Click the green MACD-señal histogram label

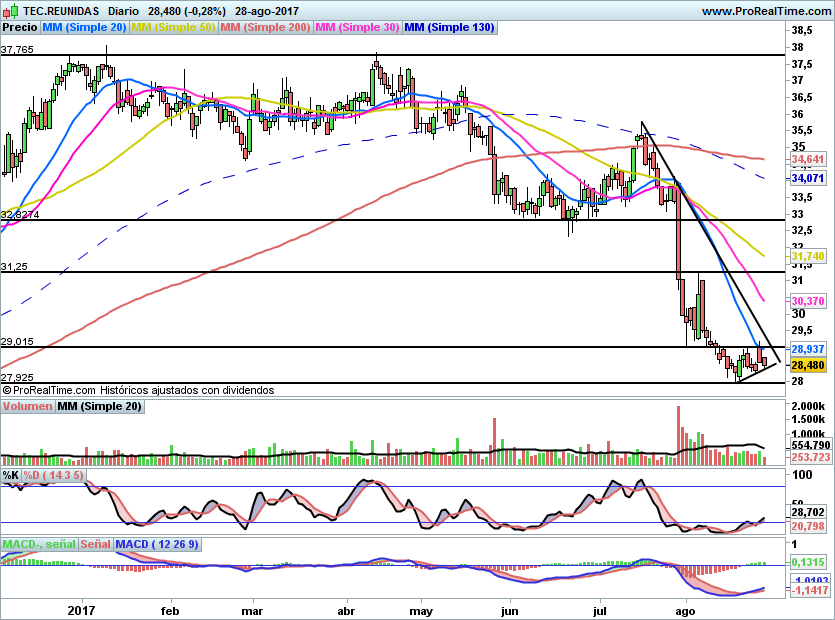(x=38, y=544)
